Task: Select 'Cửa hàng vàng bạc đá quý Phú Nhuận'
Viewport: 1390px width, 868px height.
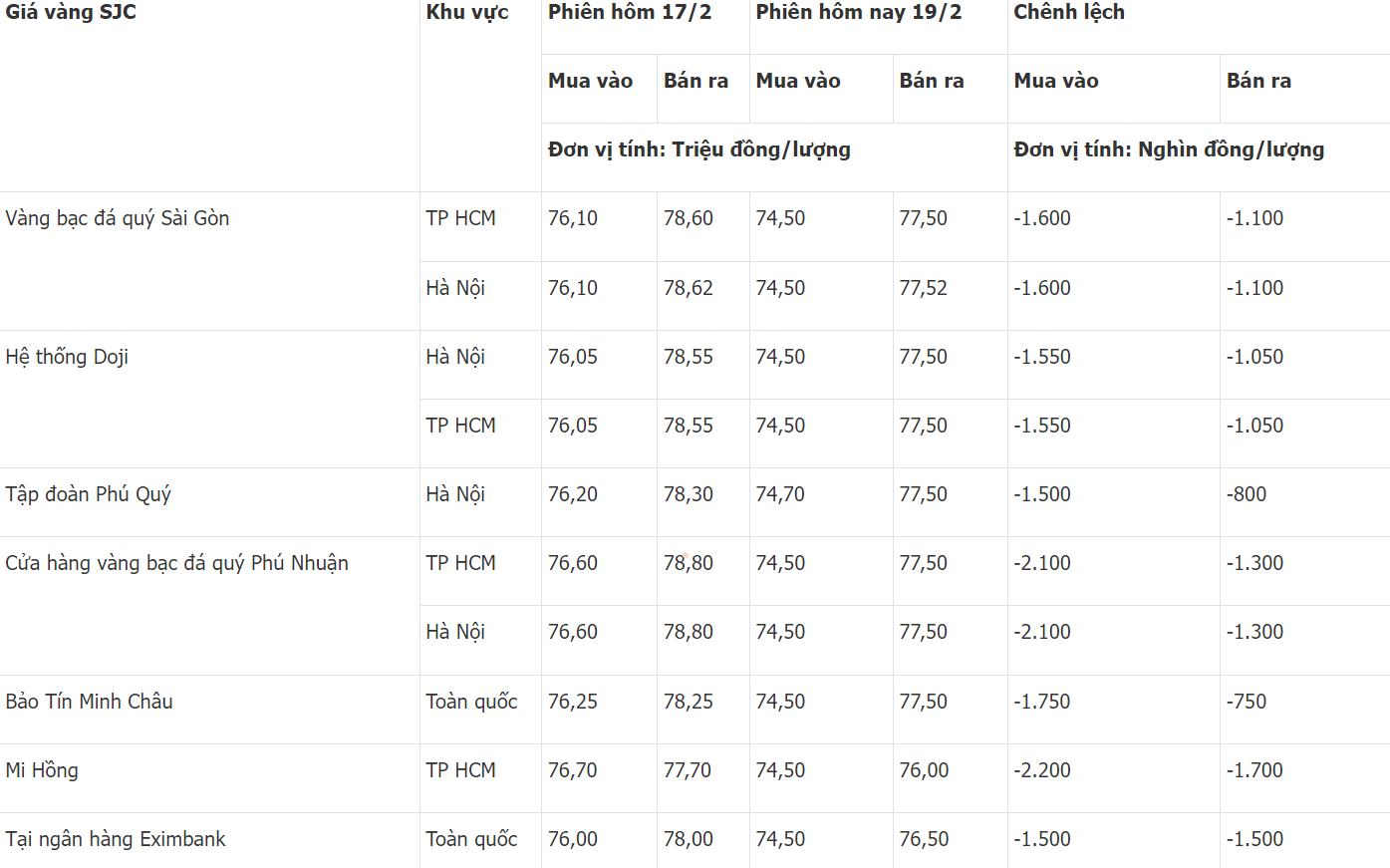Action: click(x=177, y=563)
